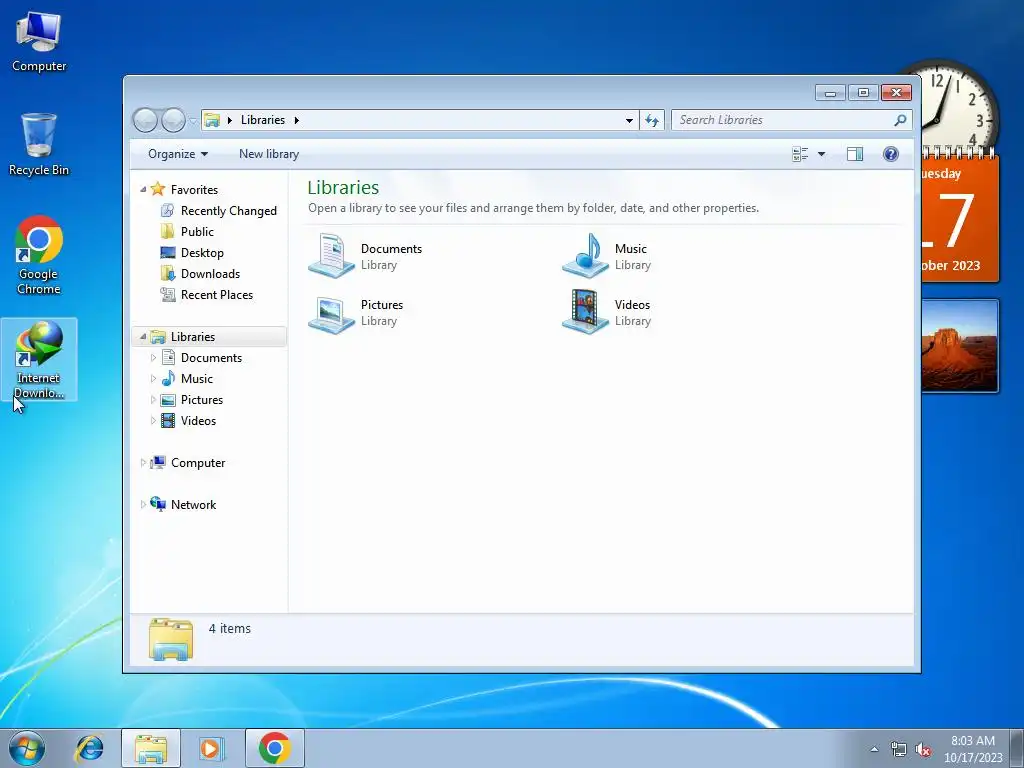The image size is (1024, 768).
Task: Open recent pages dropdown beside Forward button
Action: [193, 121]
